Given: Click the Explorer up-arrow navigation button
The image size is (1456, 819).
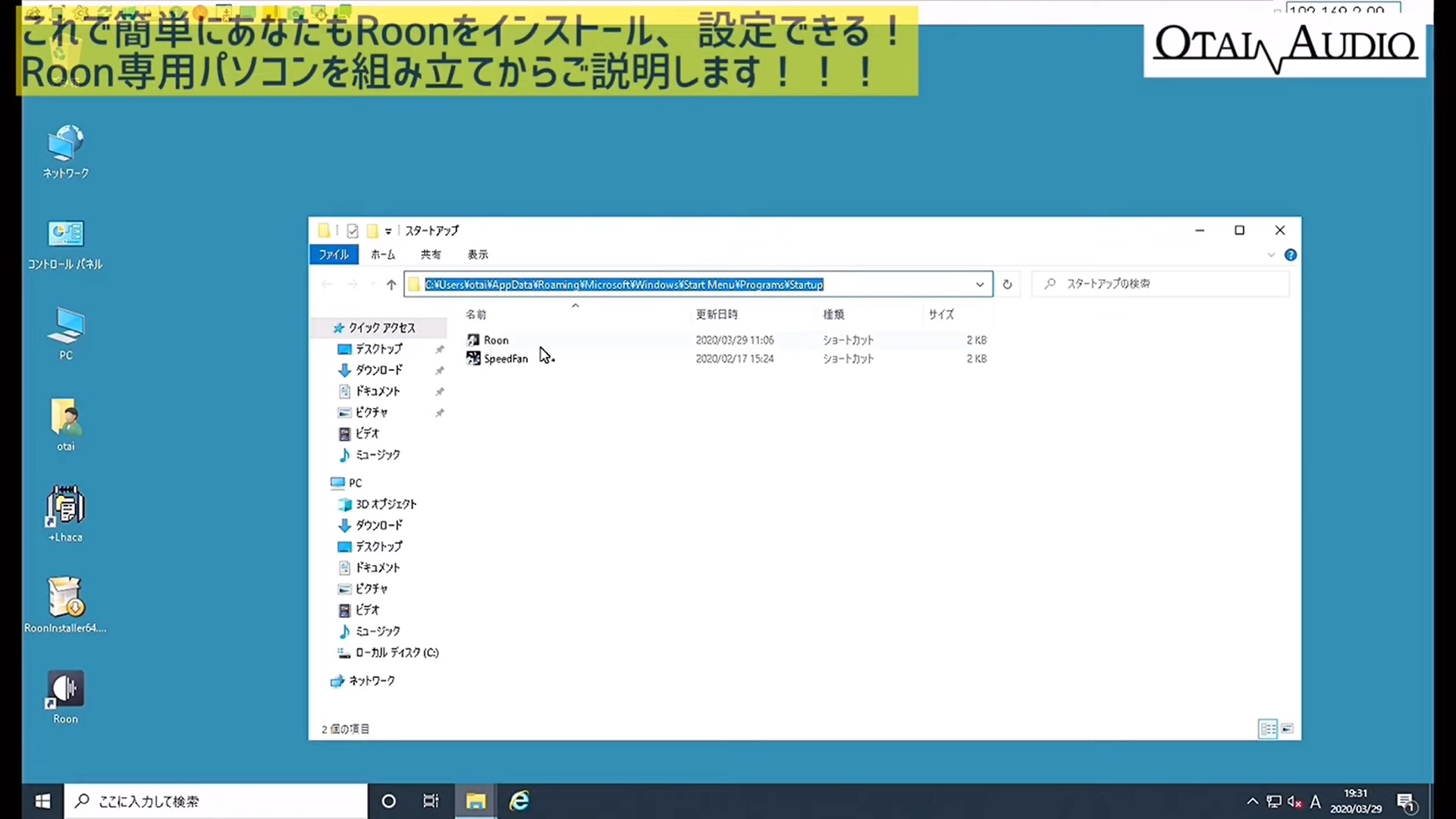Looking at the screenshot, I should [391, 284].
